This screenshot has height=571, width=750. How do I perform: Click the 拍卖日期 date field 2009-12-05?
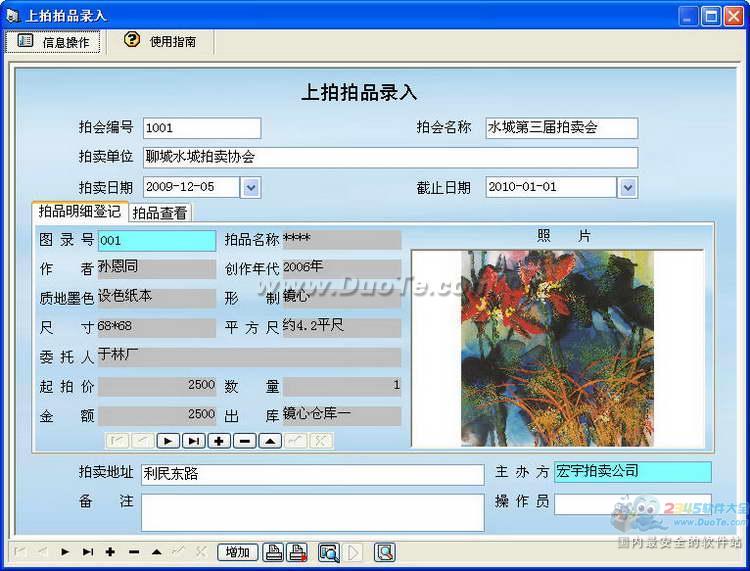coord(191,187)
